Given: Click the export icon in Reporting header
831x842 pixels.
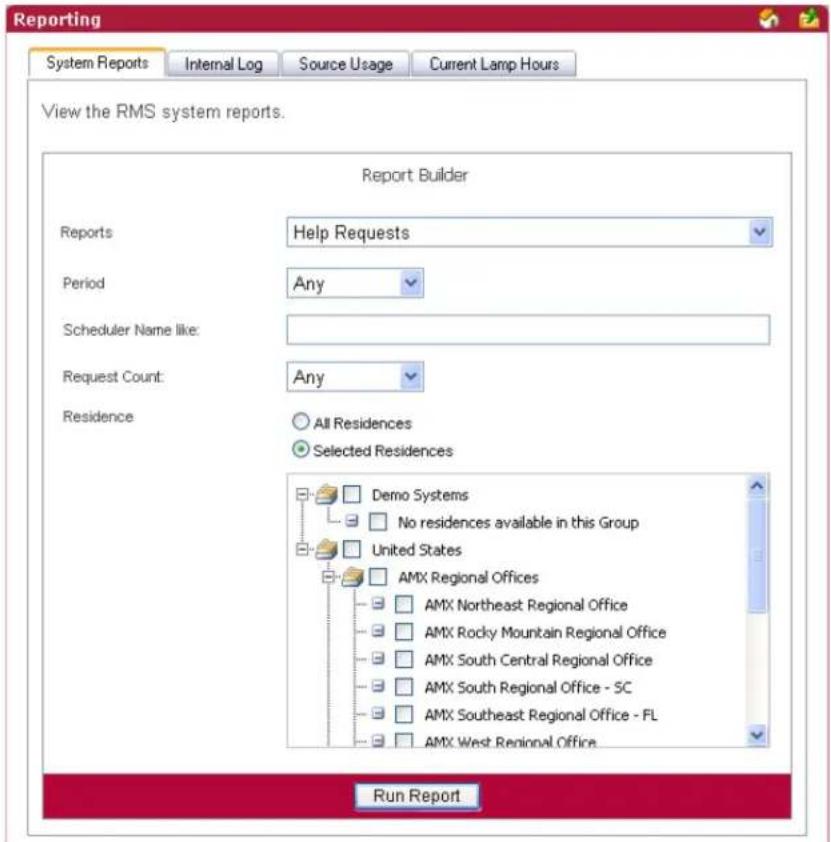Looking at the screenshot, I should click(808, 18).
